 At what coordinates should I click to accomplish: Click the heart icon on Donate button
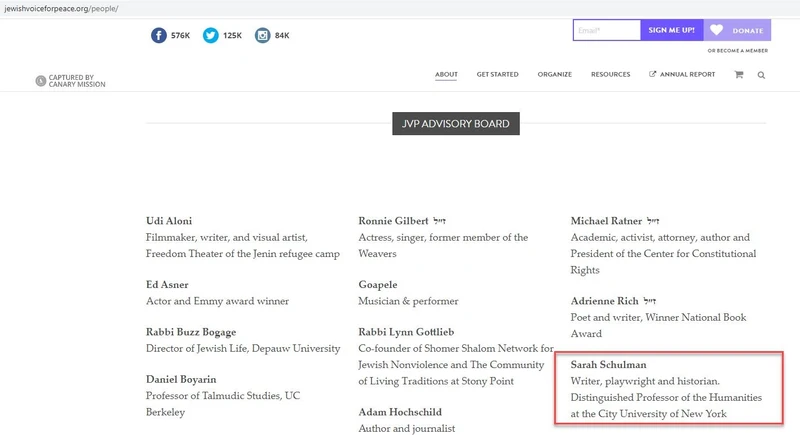point(717,30)
